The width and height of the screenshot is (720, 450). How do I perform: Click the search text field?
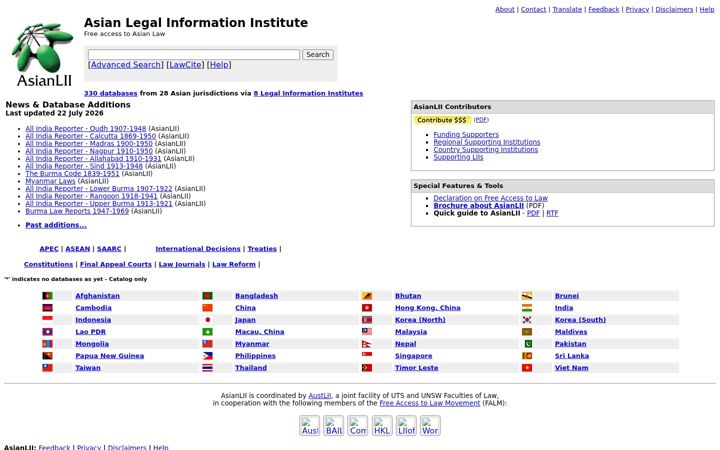(x=194, y=54)
